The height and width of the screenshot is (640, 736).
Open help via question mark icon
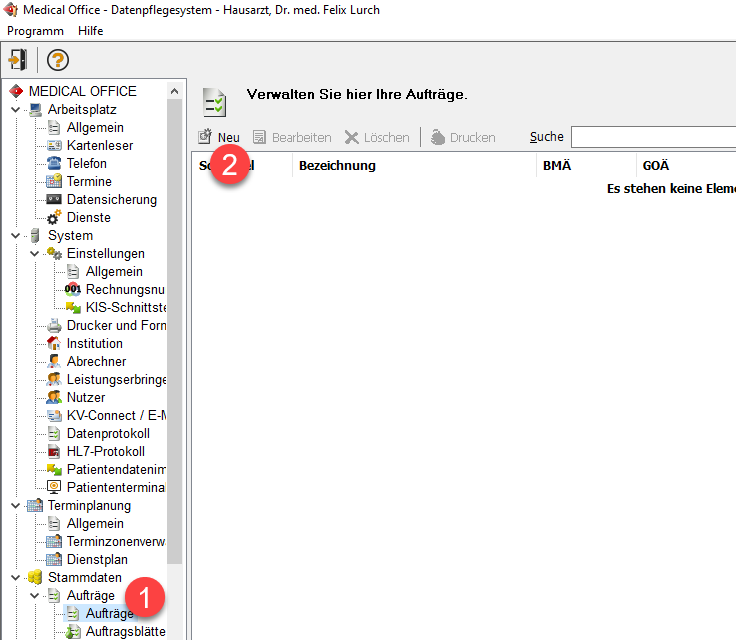[x=58, y=59]
